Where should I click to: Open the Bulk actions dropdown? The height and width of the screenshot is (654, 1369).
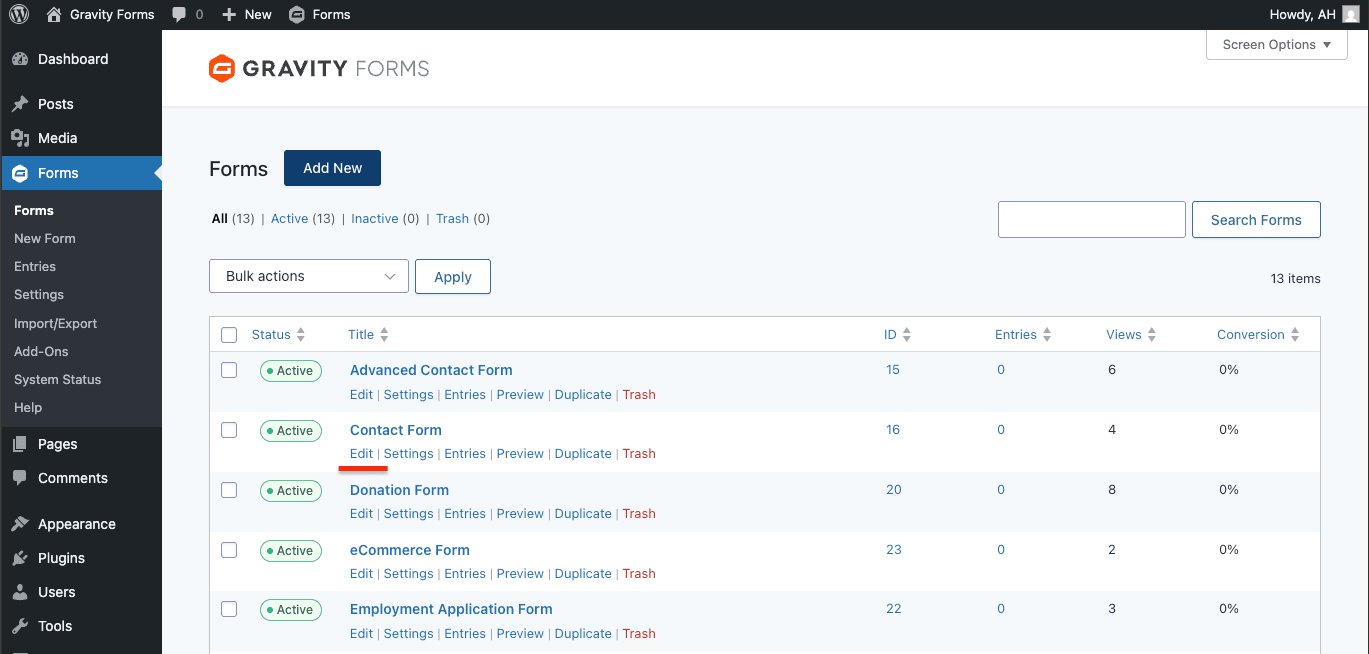[x=308, y=276]
